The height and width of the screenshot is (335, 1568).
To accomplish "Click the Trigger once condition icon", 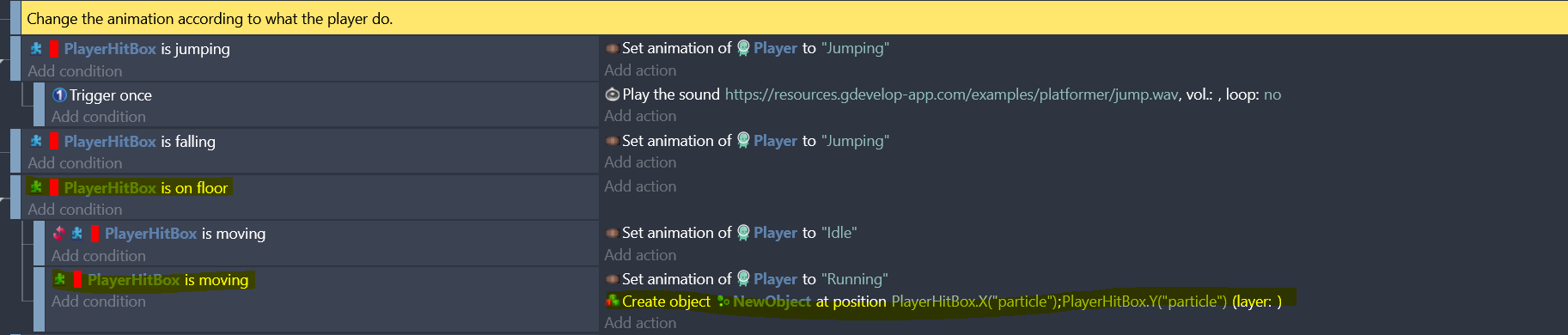I will pyautogui.click(x=59, y=95).
